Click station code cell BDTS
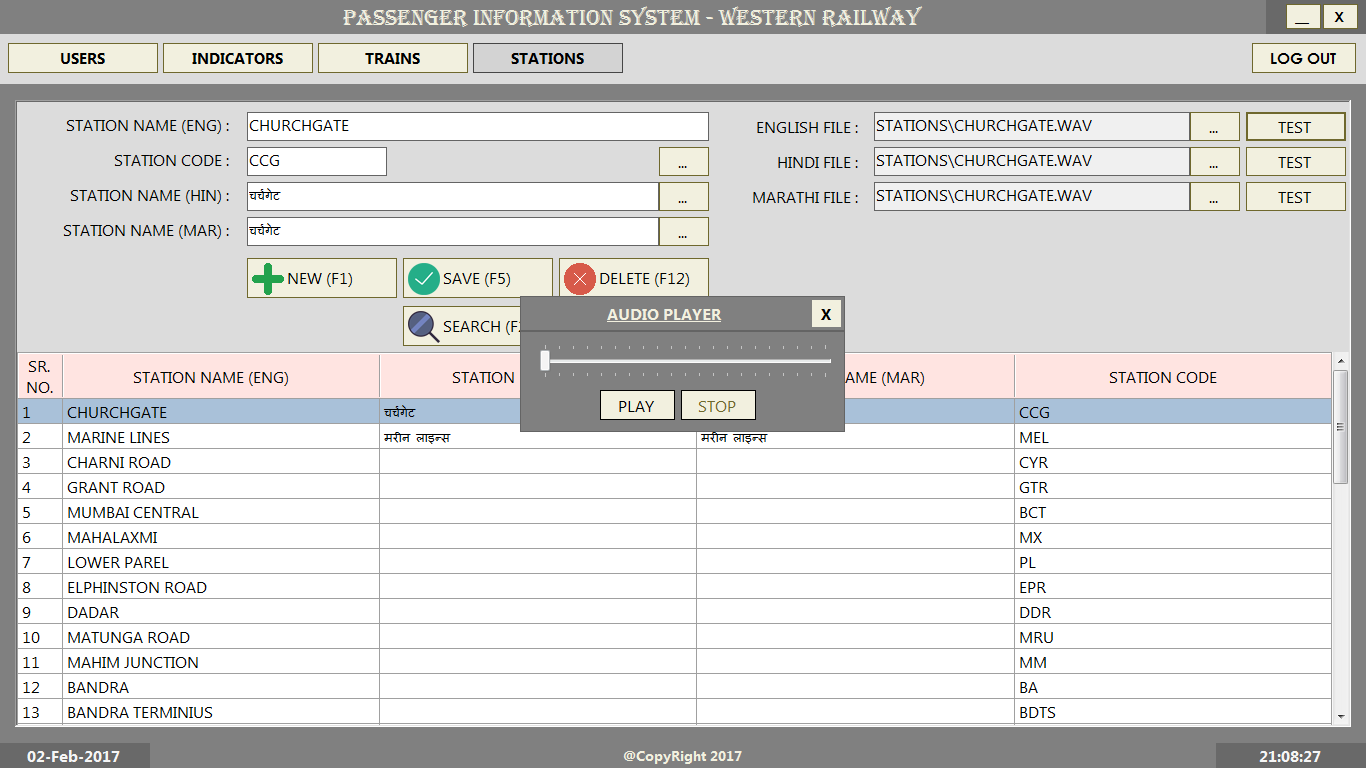 click(1173, 712)
